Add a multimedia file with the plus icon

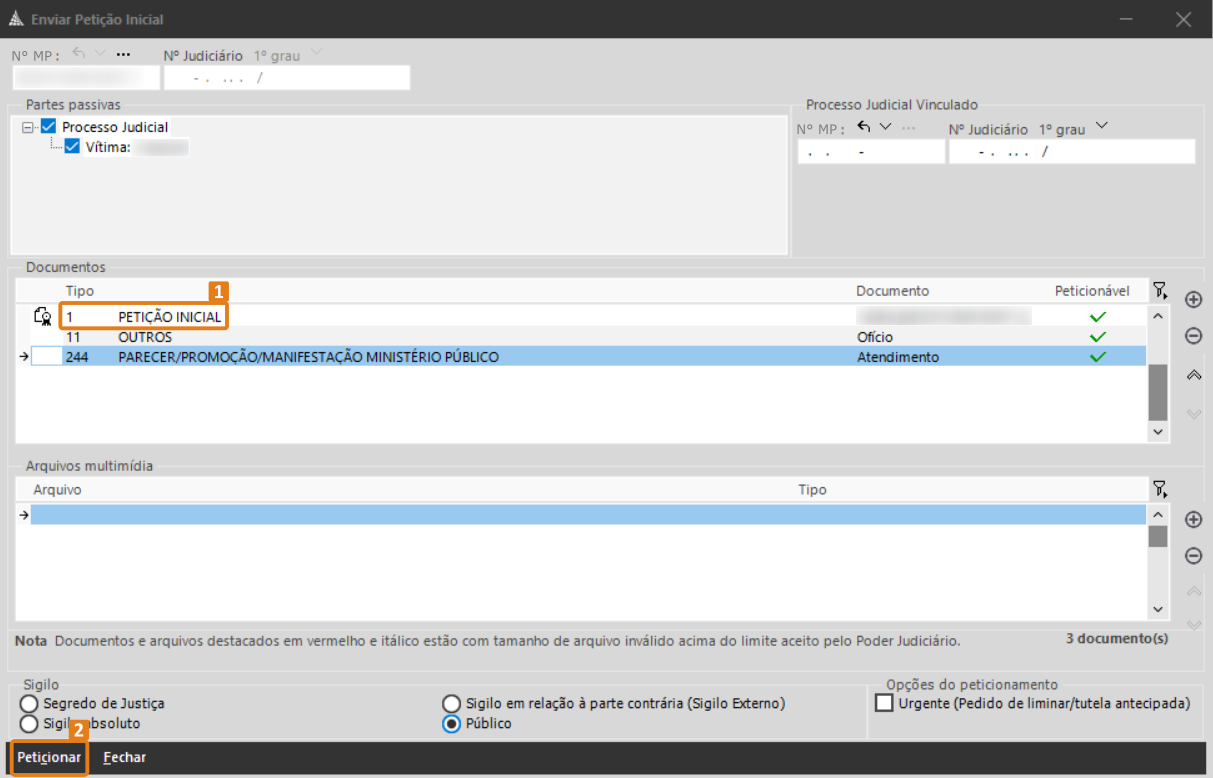pyautogui.click(x=1193, y=519)
